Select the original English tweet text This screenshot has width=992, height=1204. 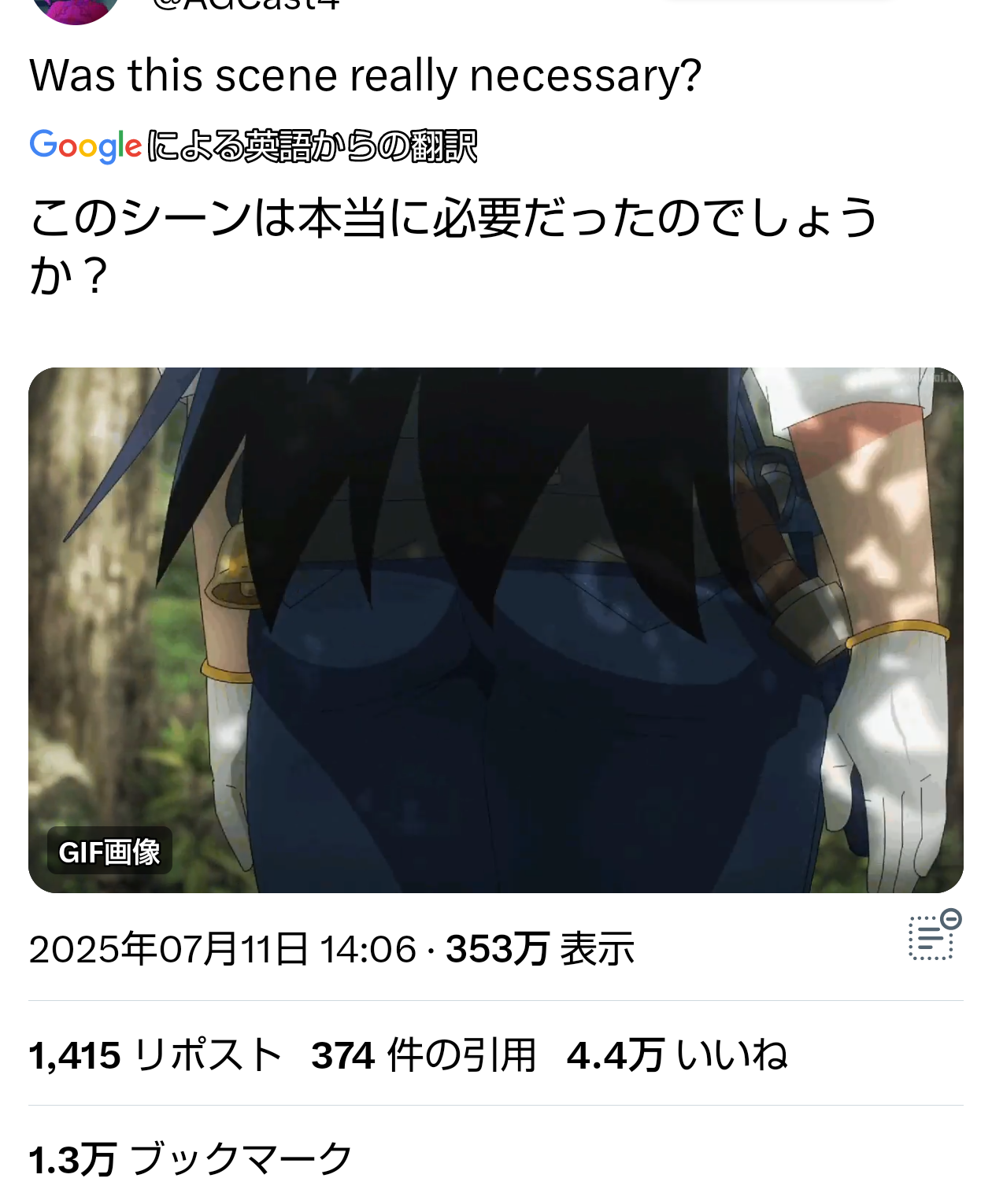(x=365, y=76)
